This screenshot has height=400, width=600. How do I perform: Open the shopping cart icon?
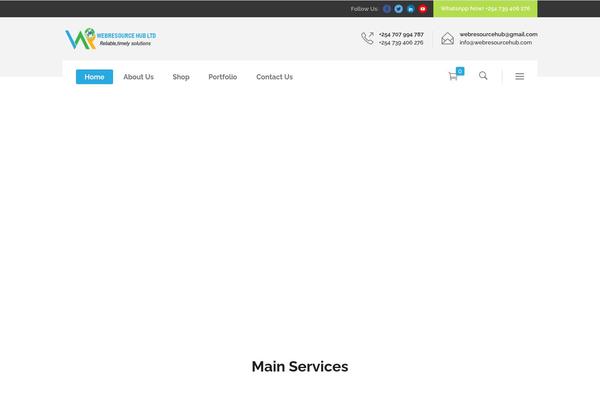tap(453, 76)
